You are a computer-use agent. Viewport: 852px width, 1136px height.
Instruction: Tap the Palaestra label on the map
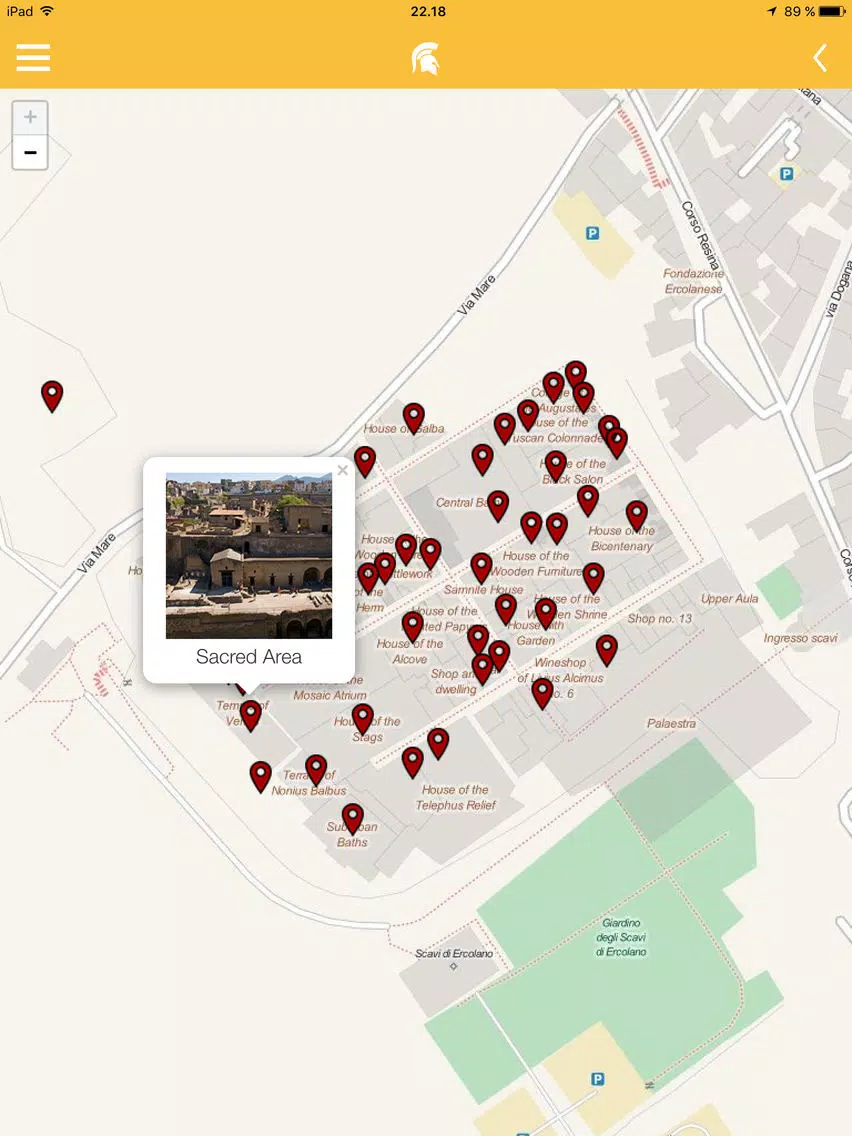click(671, 723)
